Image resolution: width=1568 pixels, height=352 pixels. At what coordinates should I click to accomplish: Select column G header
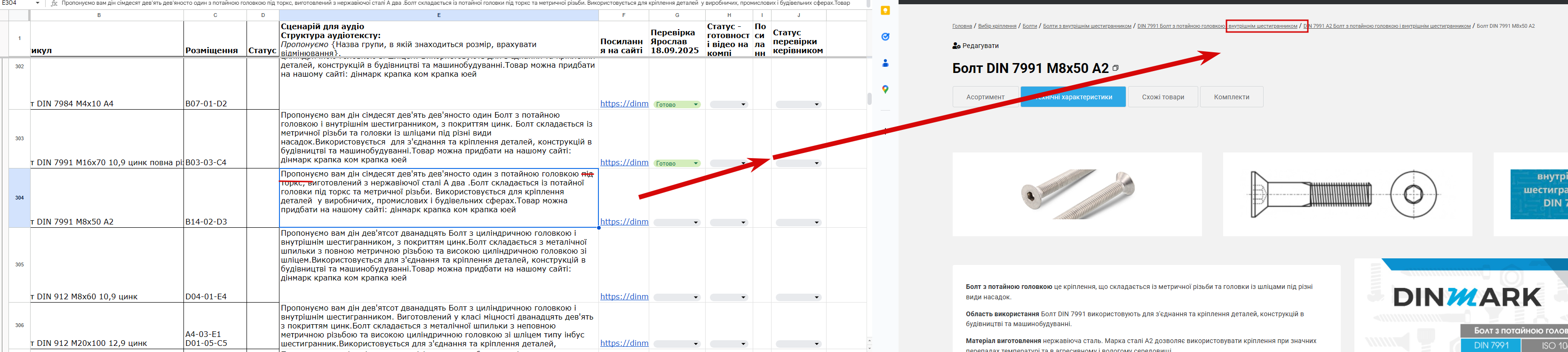pos(677,15)
